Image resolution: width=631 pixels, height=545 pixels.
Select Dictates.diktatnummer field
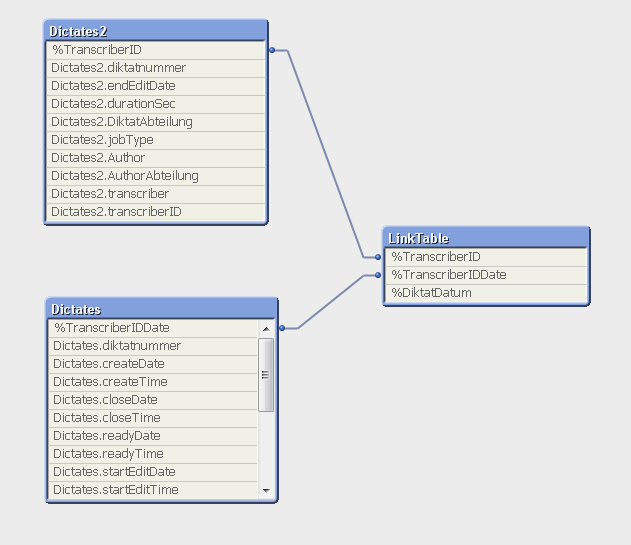coord(153,346)
